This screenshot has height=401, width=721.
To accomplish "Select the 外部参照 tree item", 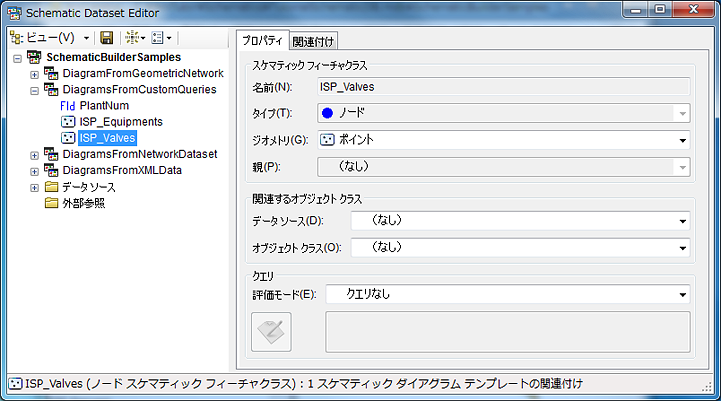I will pos(84,203).
